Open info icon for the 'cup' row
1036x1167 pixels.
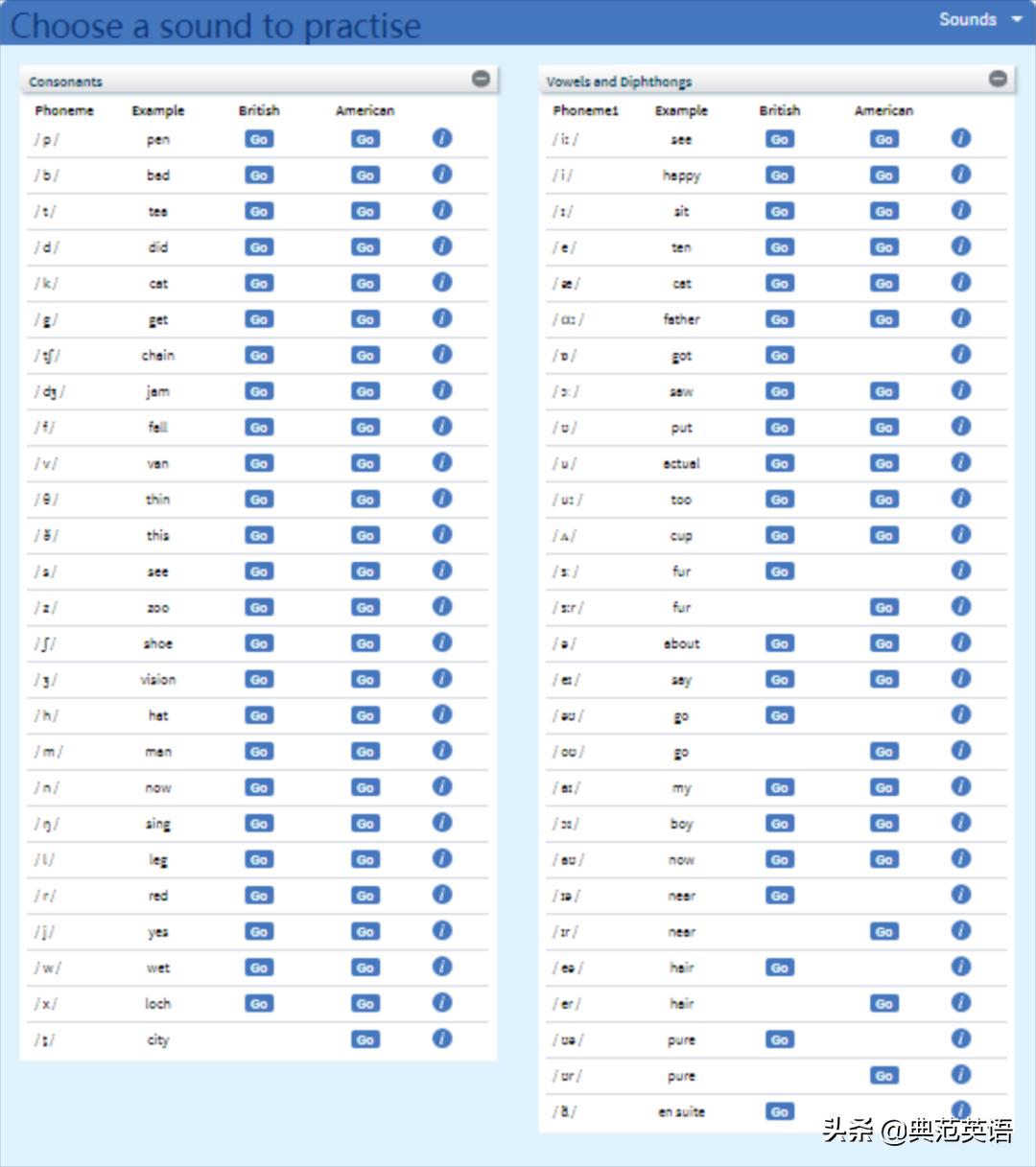961,534
